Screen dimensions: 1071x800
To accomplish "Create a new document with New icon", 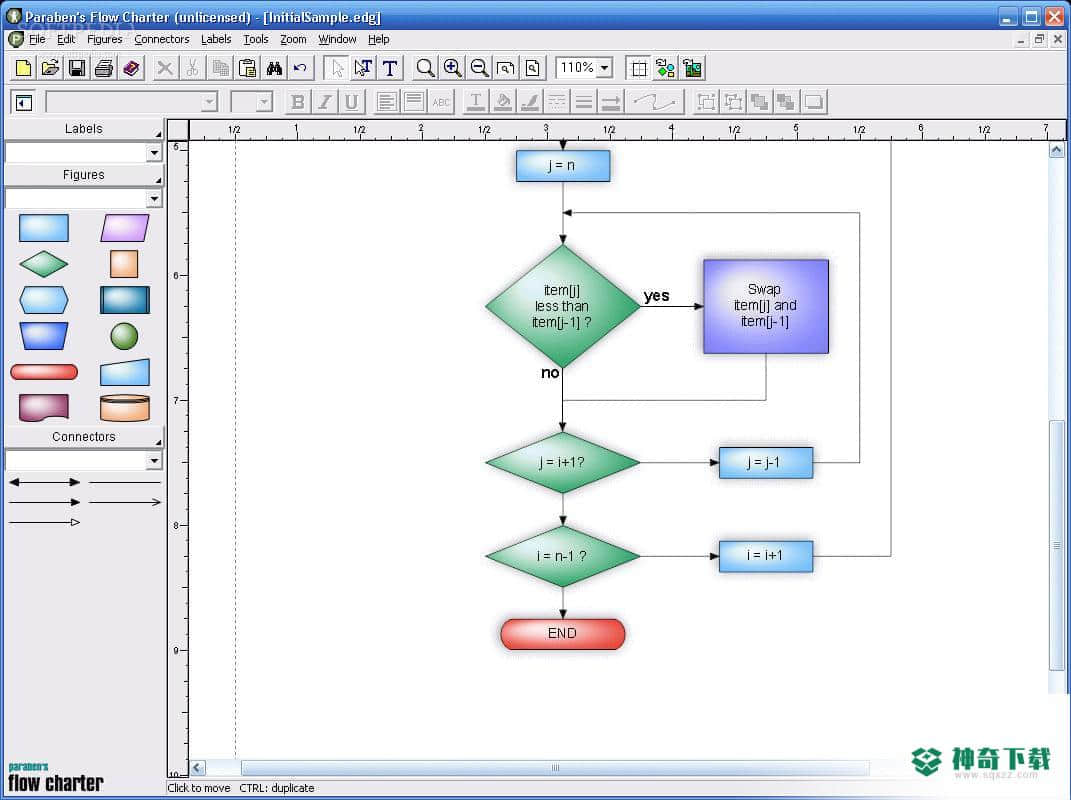I will coord(23,68).
